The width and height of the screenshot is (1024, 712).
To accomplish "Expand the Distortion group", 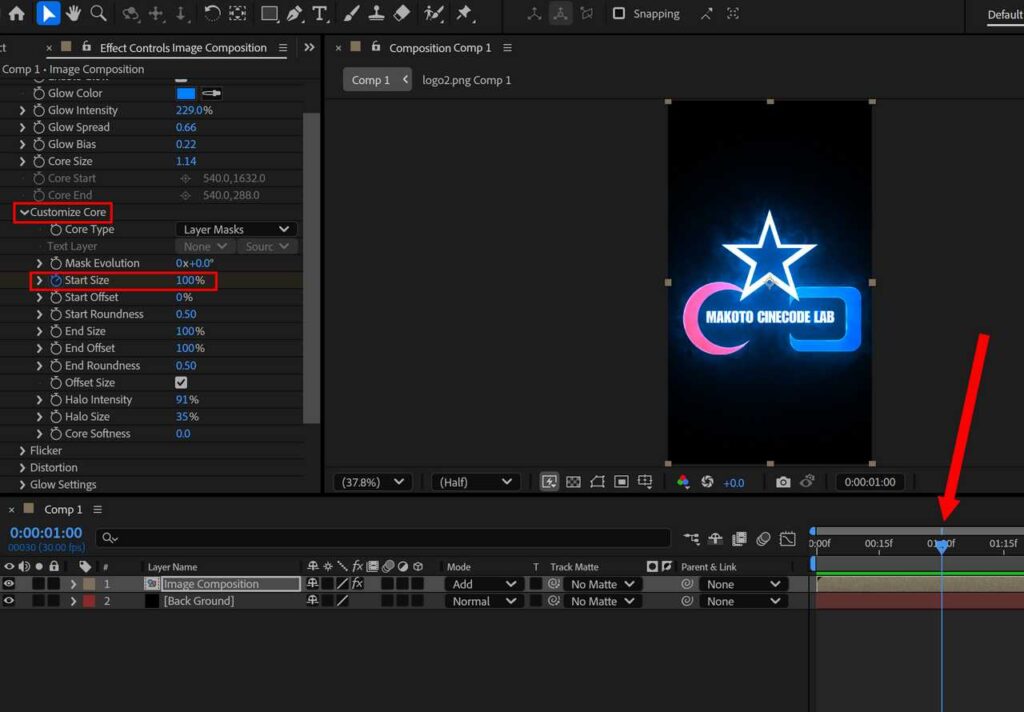I will tap(23, 468).
